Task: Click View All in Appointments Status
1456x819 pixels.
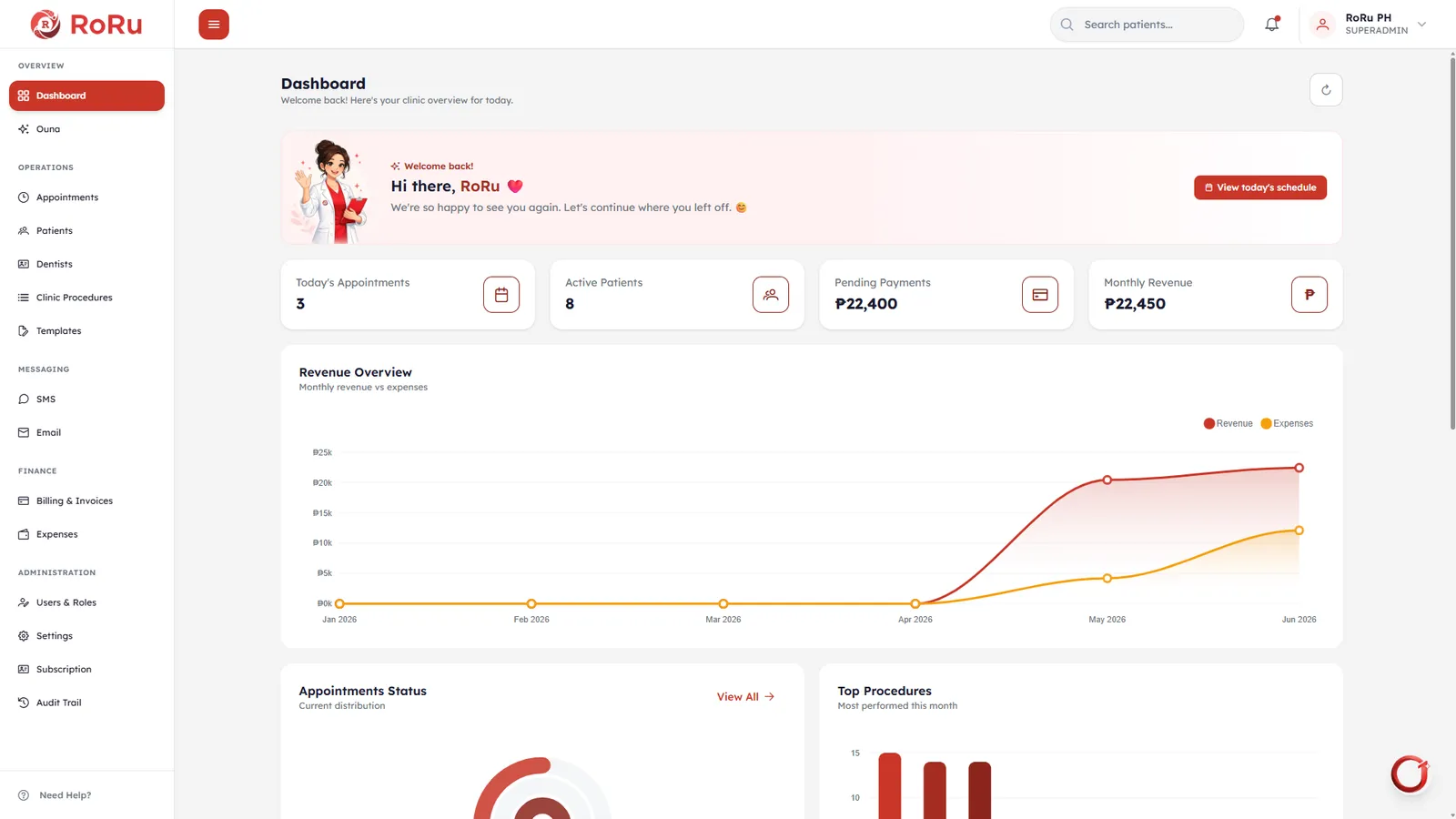Action: (x=745, y=697)
